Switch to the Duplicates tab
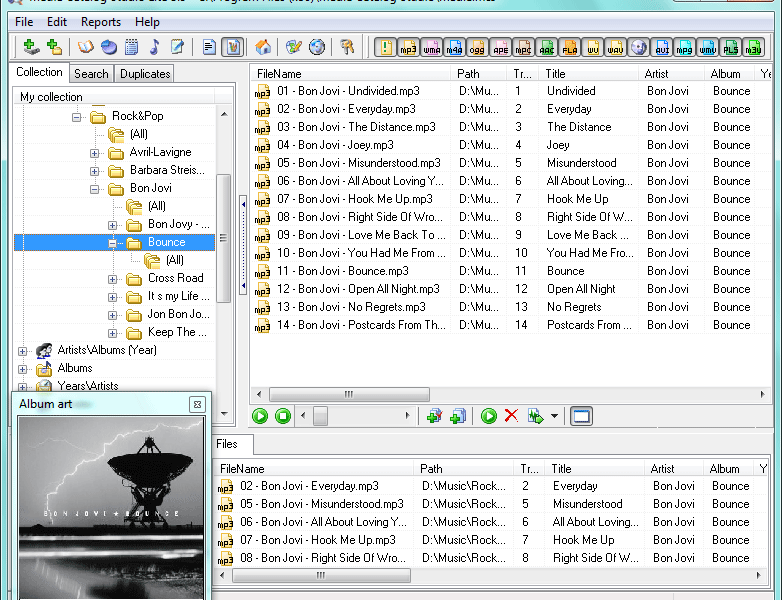This screenshot has width=782, height=600. pyautogui.click(x=145, y=74)
